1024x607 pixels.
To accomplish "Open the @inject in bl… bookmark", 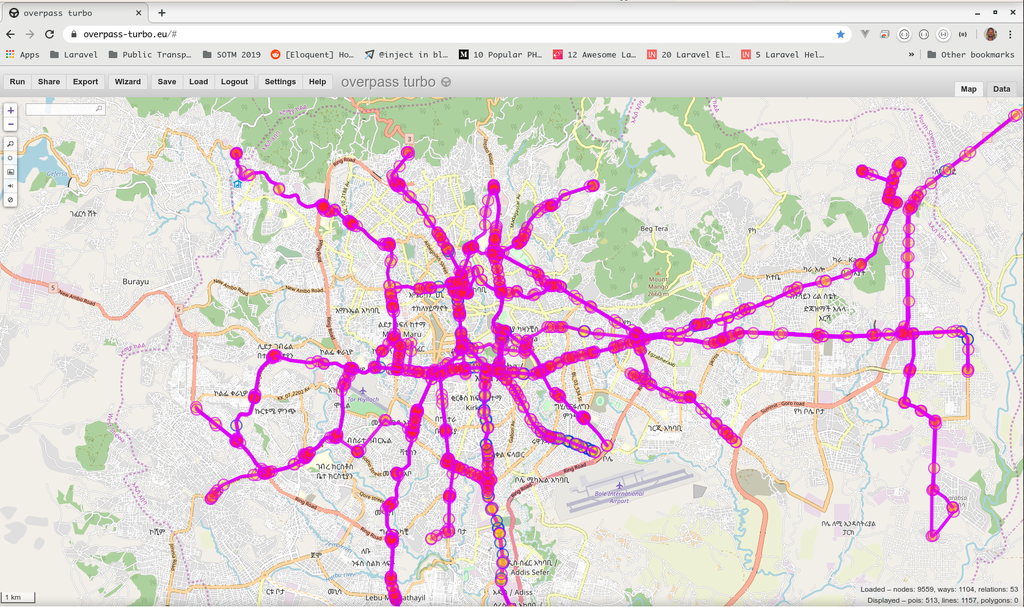I will pos(406,55).
